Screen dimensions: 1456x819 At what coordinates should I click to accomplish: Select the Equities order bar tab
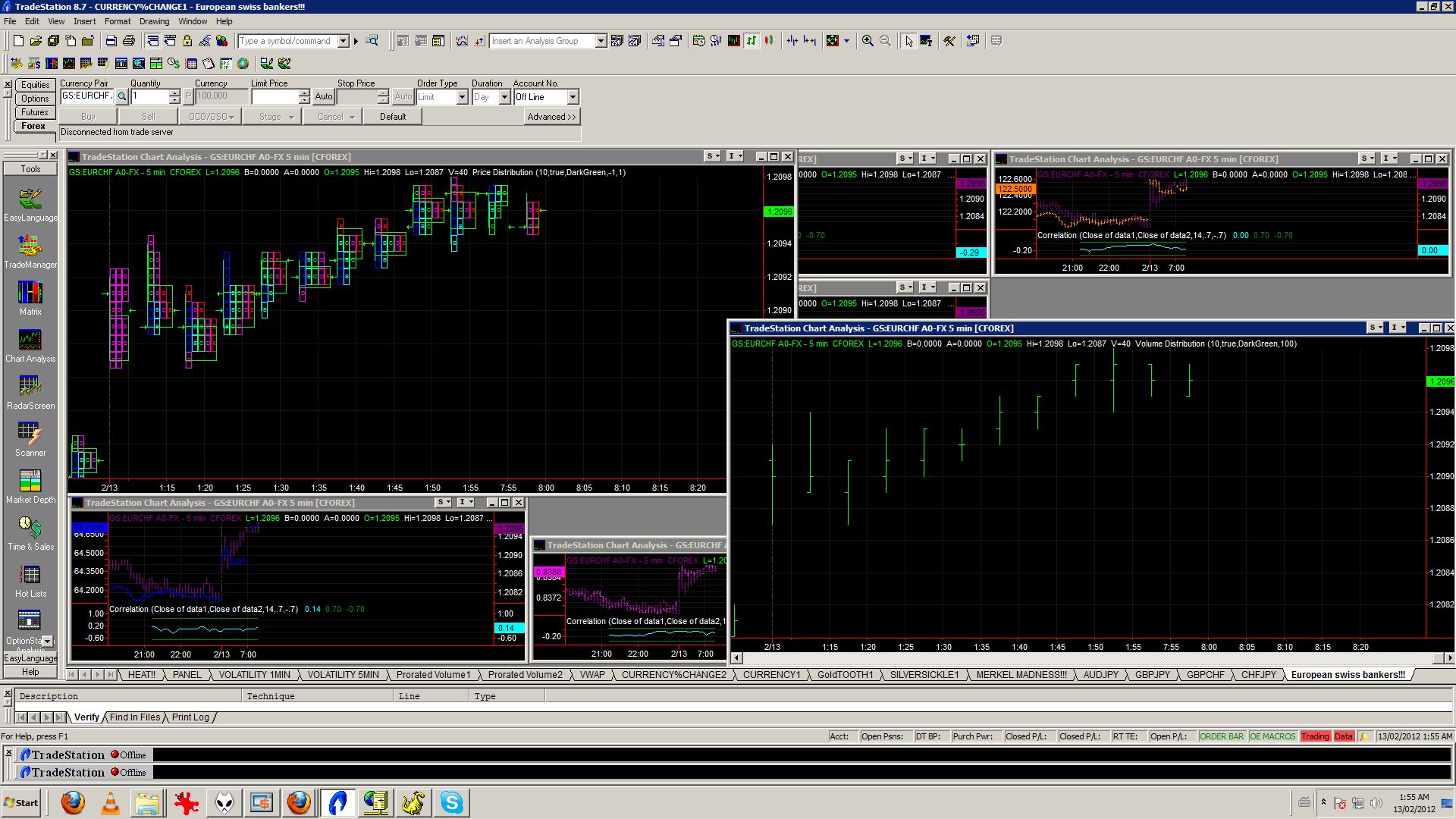[35, 85]
